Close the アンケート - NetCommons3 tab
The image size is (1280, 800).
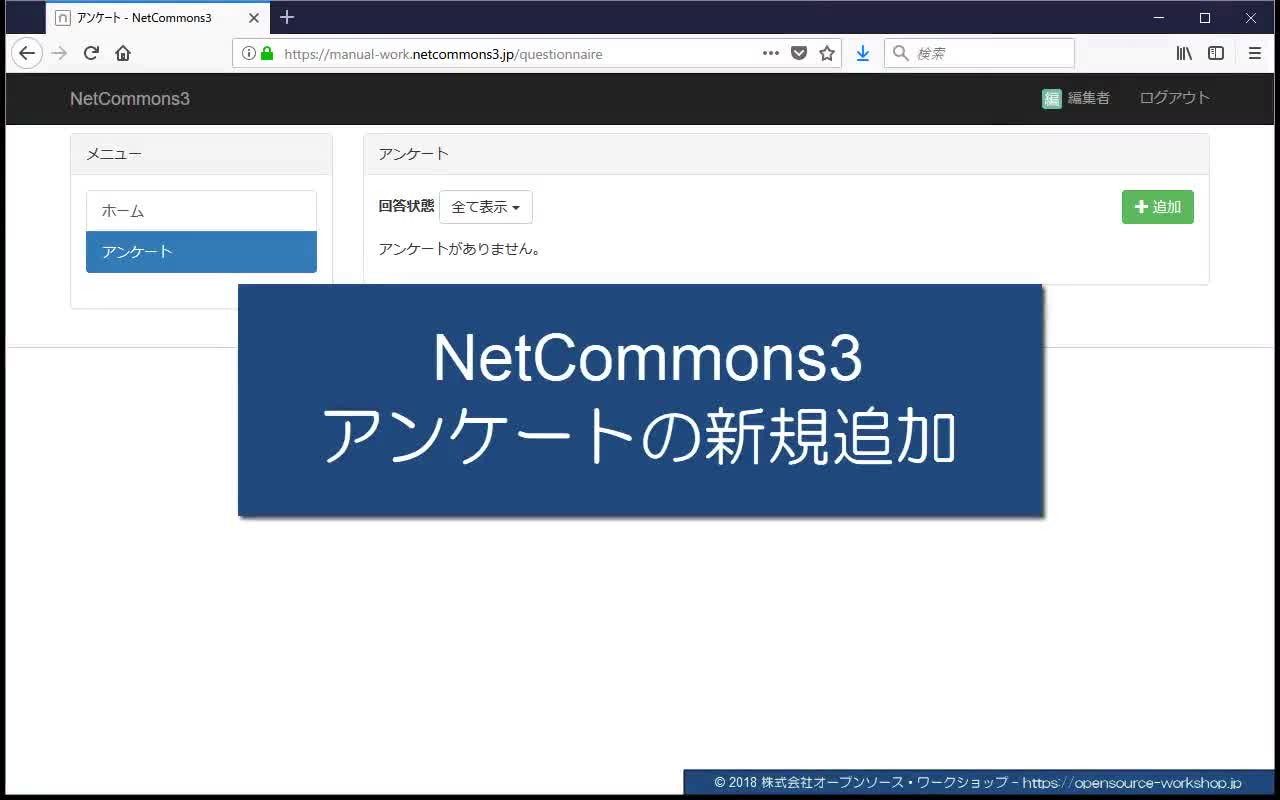[254, 18]
